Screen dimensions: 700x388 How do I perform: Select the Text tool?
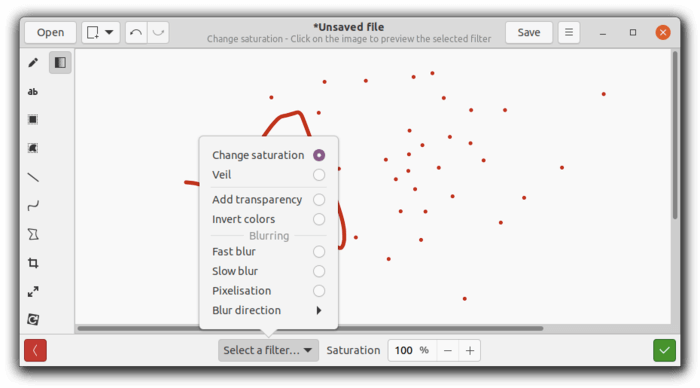[x=33, y=92]
